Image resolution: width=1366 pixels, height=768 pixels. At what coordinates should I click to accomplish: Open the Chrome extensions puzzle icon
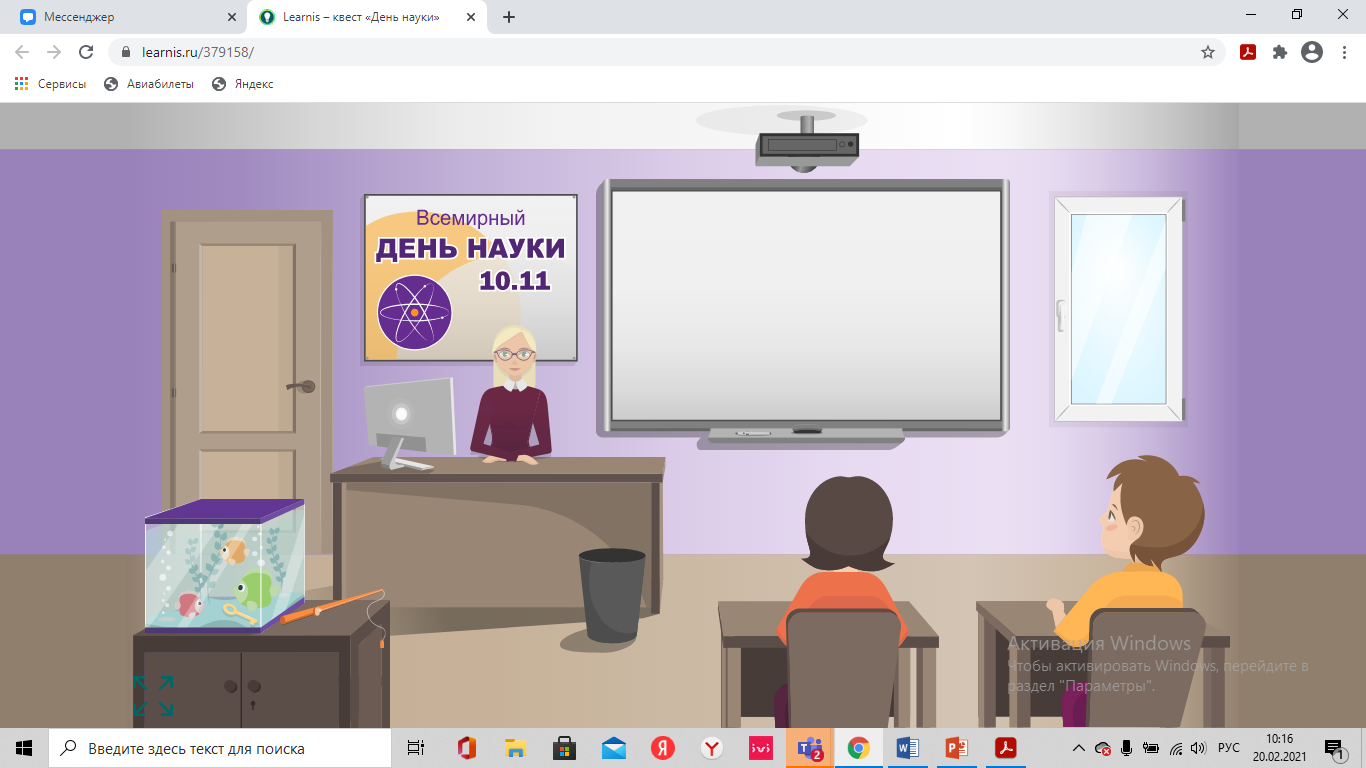point(1279,52)
